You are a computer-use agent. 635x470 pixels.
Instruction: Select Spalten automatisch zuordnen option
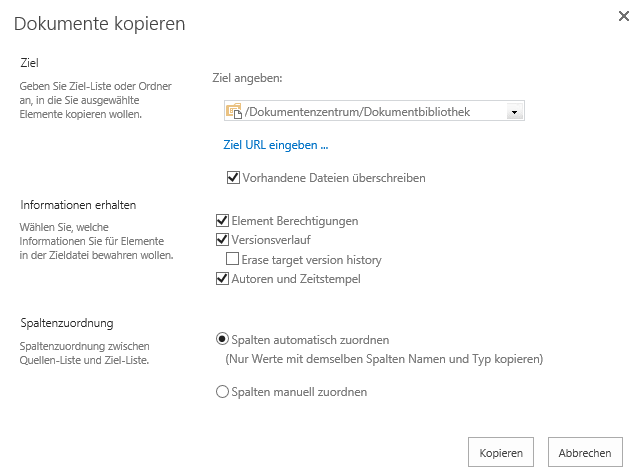pos(222,339)
